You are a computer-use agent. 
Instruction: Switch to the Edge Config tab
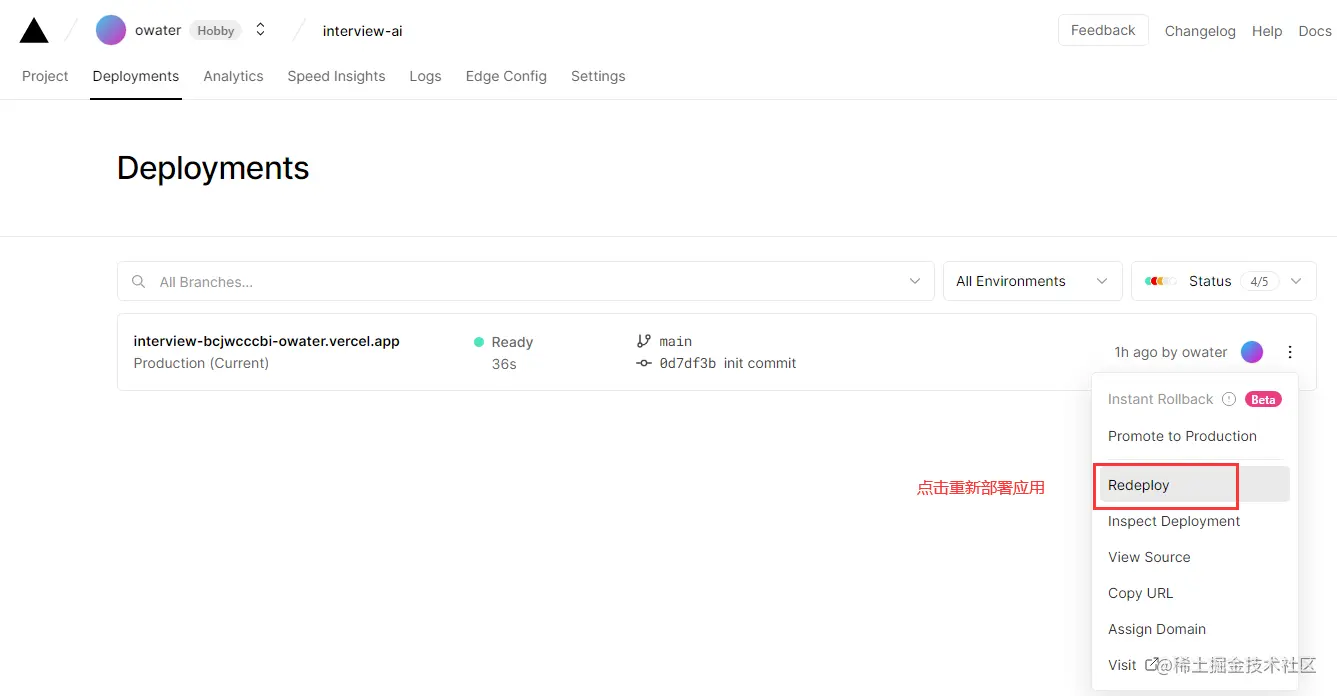coord(506,76)
